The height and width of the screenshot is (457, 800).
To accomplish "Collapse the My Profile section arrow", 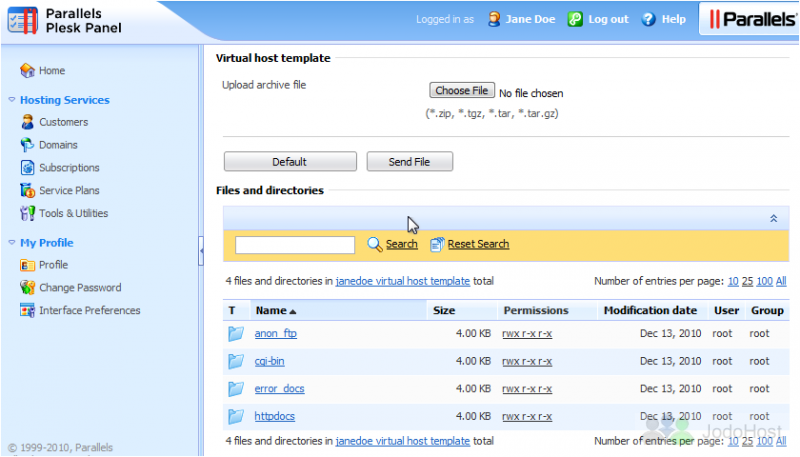I will point(12,243).
